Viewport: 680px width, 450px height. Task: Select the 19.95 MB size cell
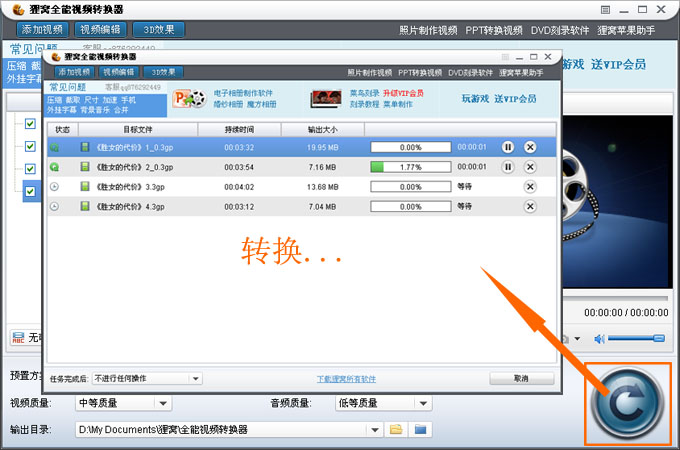pyautogui.click(x=322, y=147)
